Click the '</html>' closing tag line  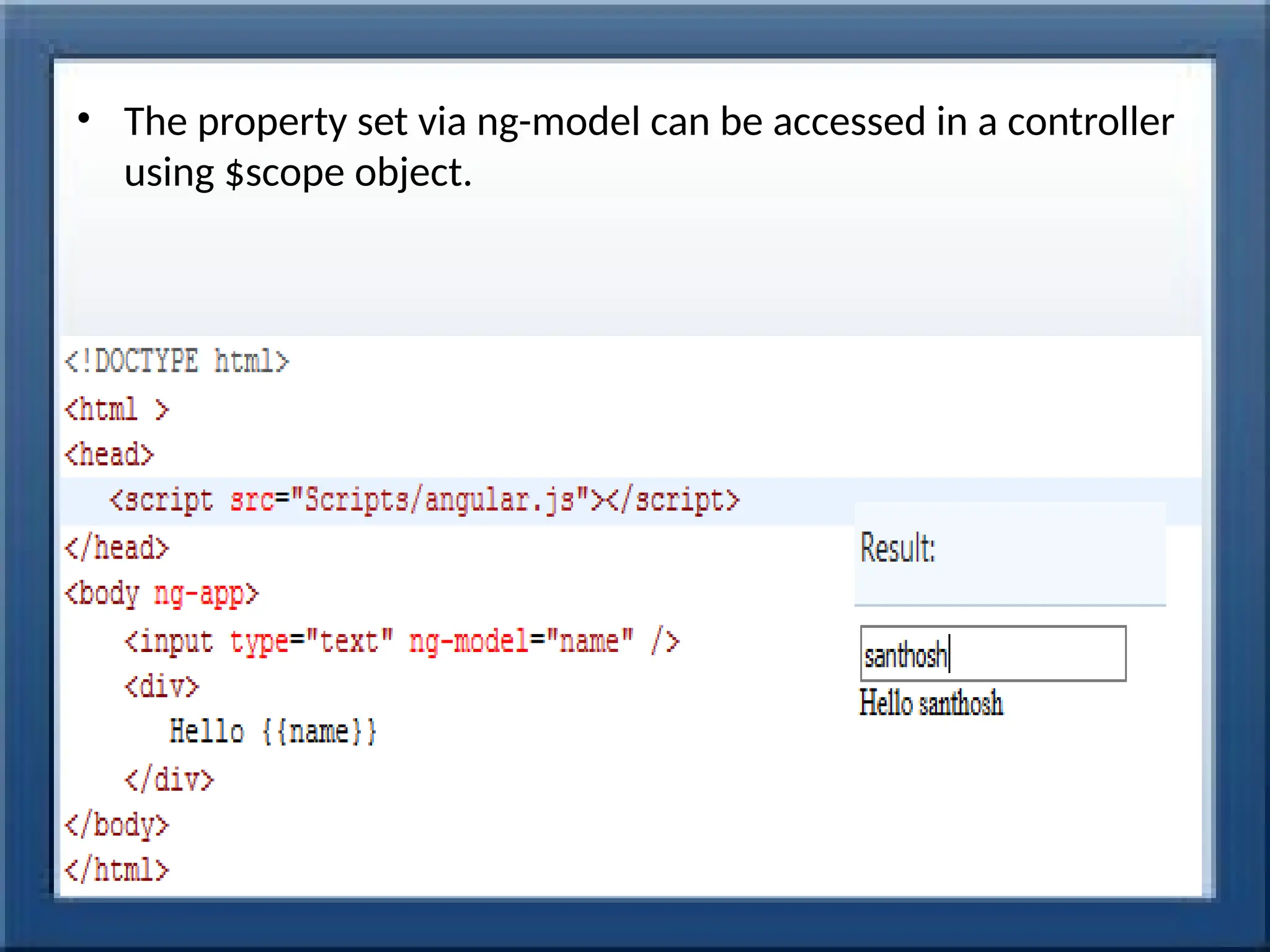(x=117, y=870)
